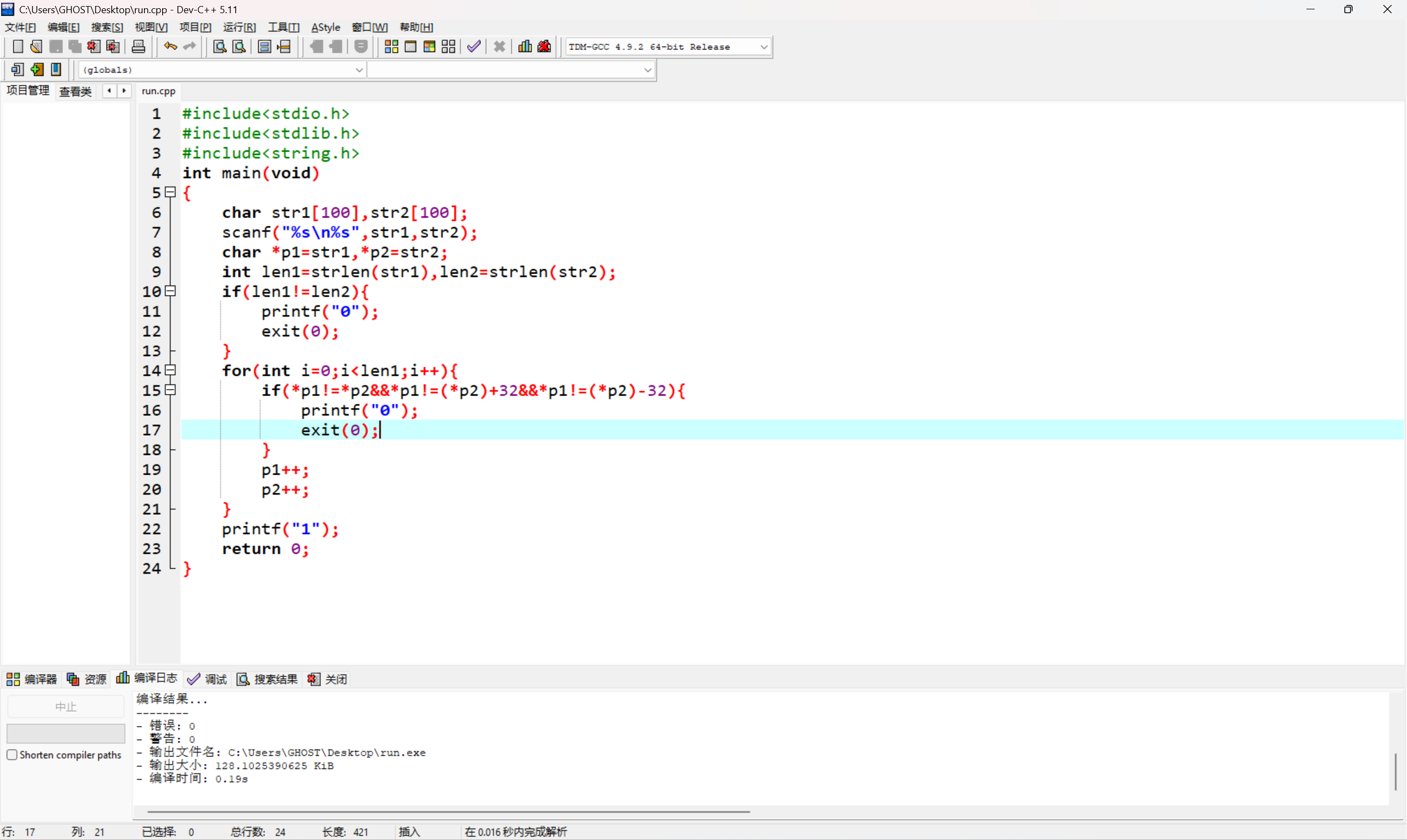Click the Compile icon with four colored squares
The height and width of the screenshot is (840, 1407).
pos(391,46)
